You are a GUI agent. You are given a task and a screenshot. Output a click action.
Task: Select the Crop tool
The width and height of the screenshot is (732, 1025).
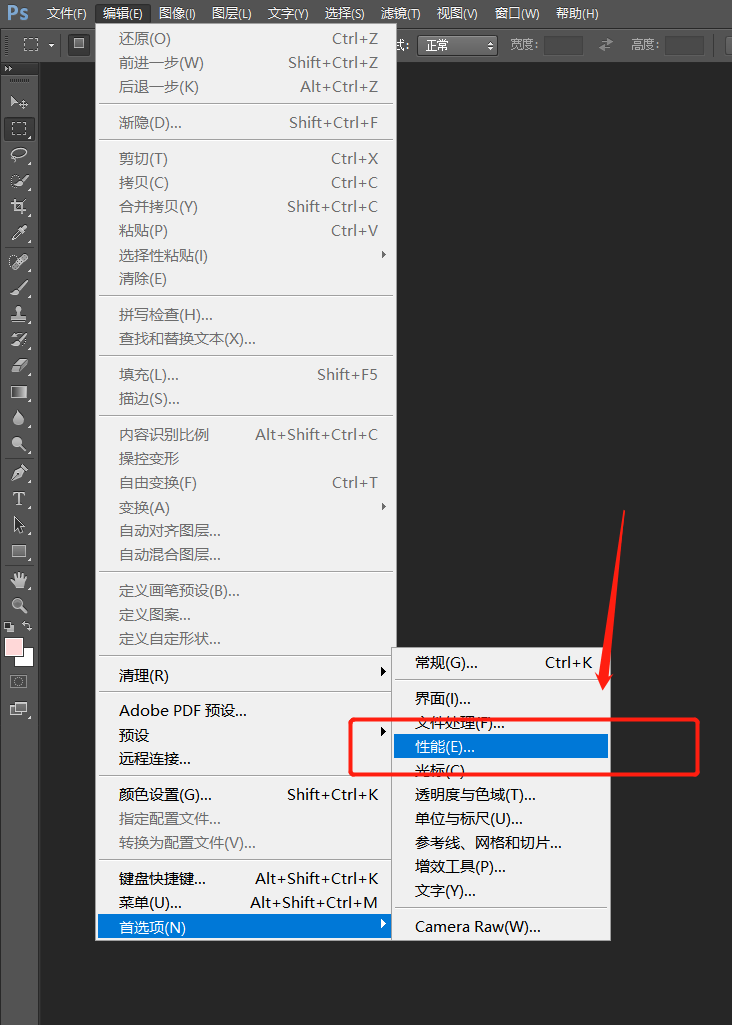(19, 207)
